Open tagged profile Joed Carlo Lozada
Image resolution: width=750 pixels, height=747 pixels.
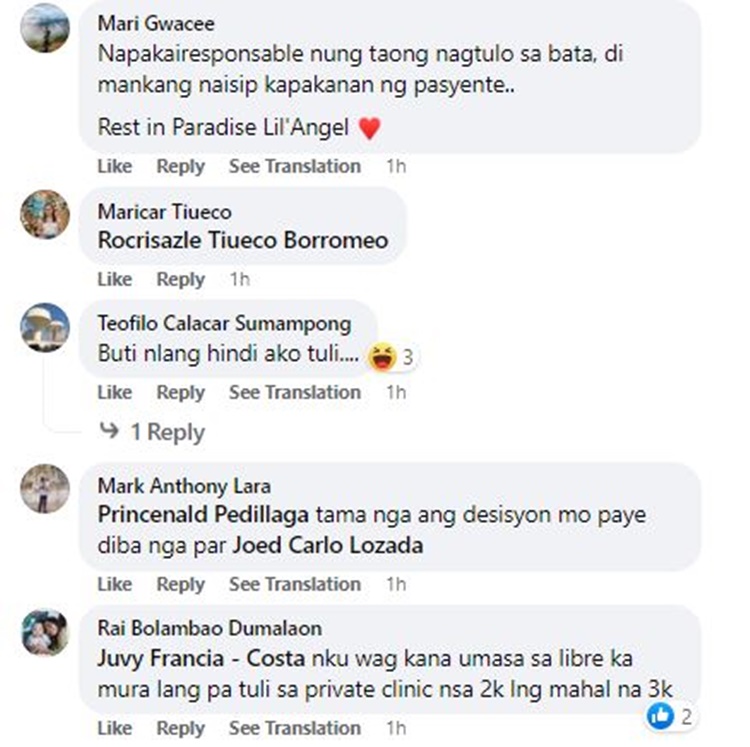point(328,545)
